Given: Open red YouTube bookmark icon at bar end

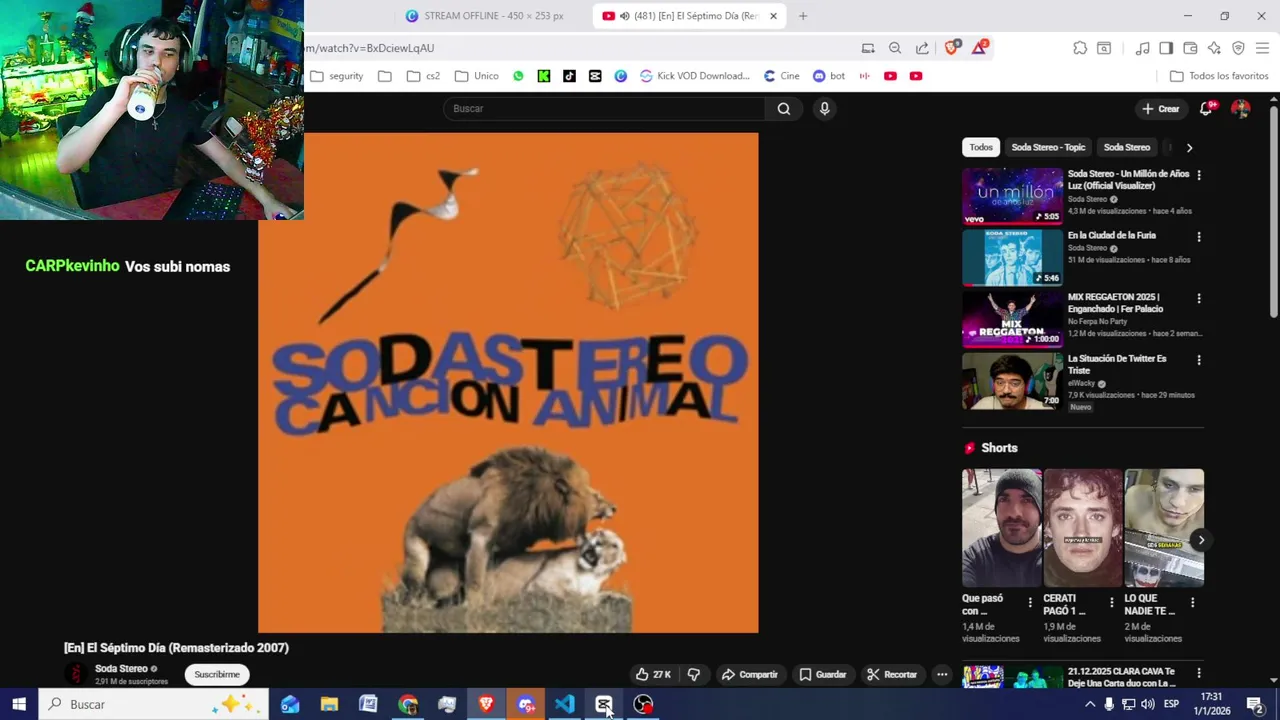Looking at the screenshot, I should (916, 76).
